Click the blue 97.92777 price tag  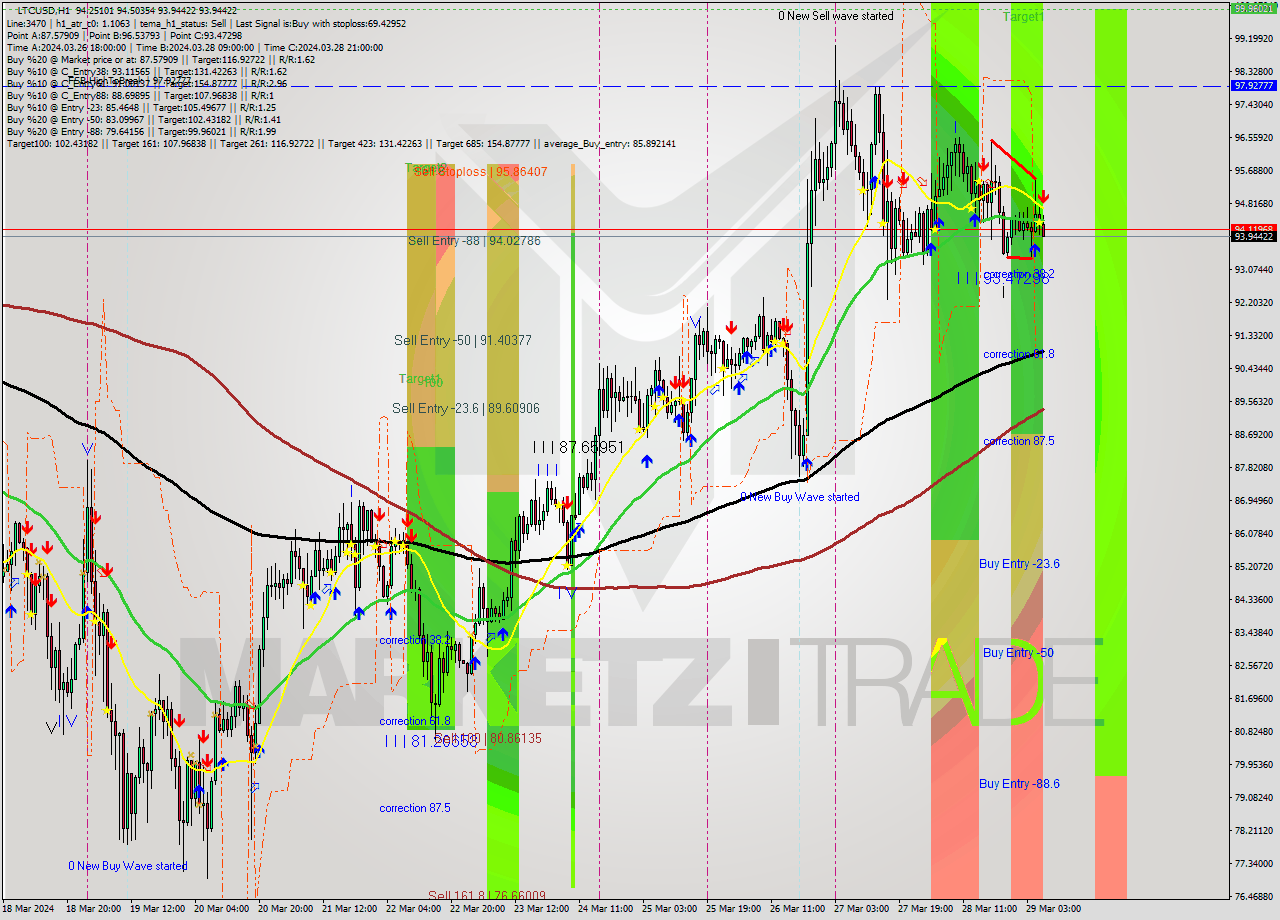coord(1254,86)
